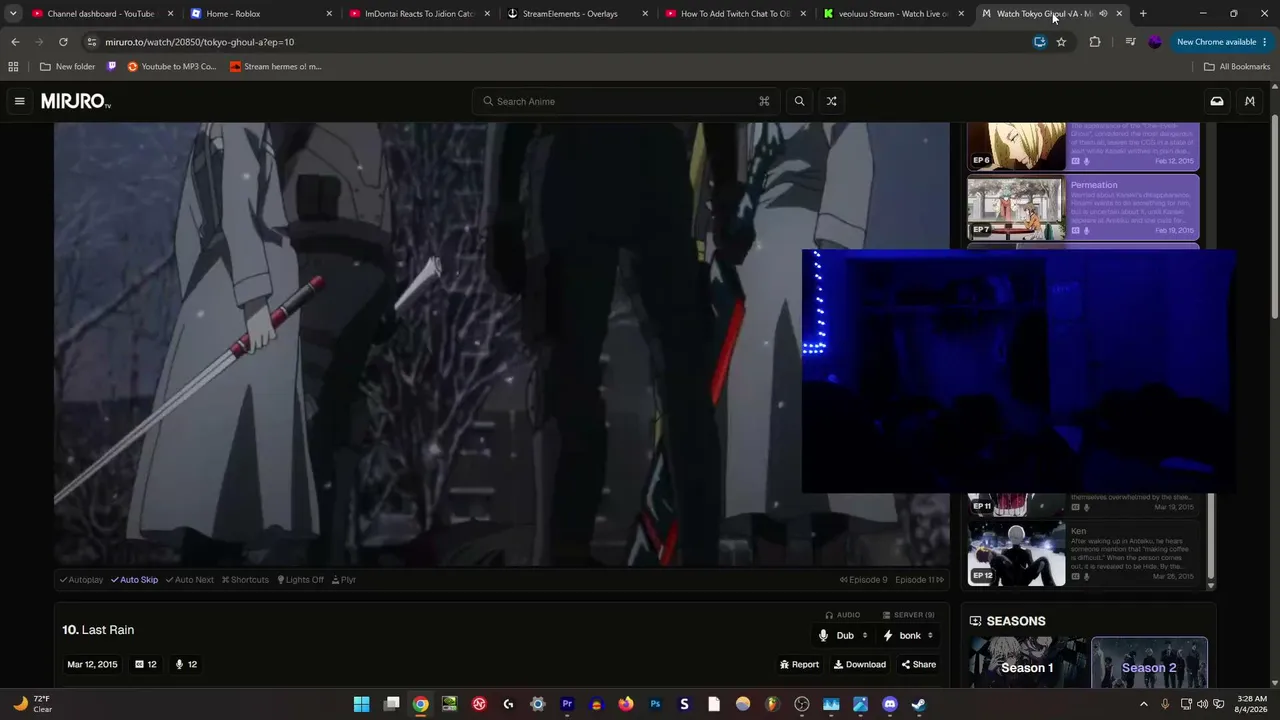The height and width of the screenshot is (720, 1280).
Task: Open the Shortcuts panel
Action: 245,580
